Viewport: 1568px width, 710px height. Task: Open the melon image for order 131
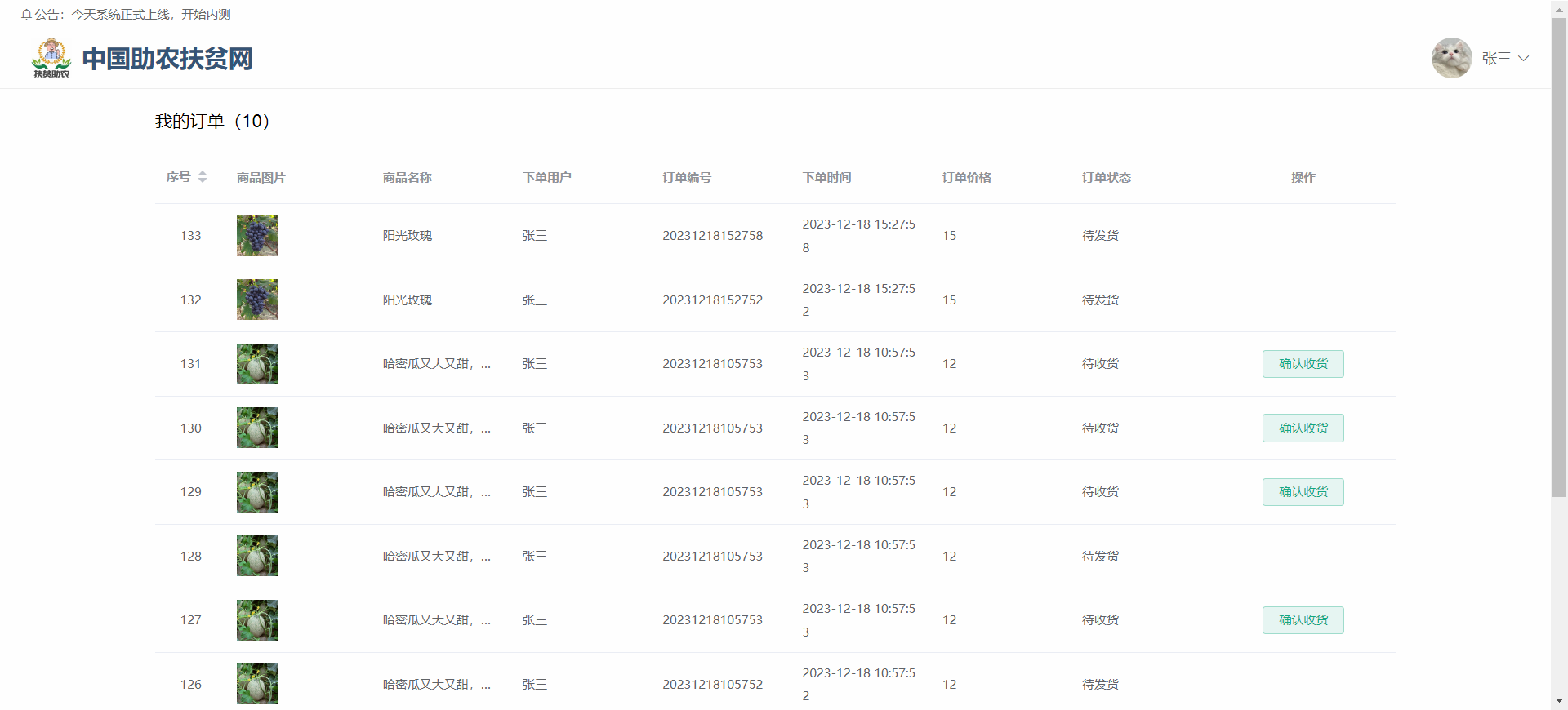(257, 364)
